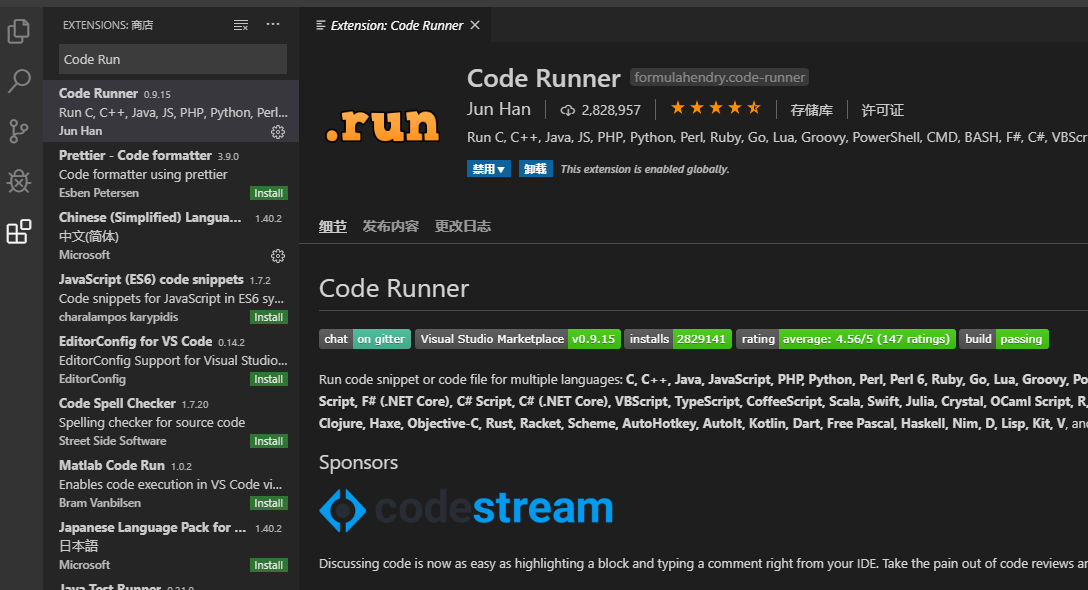Open the 禁用 disable dropdown
Image resolution: width=1088 pixels, height=590 pixels.
488,169
